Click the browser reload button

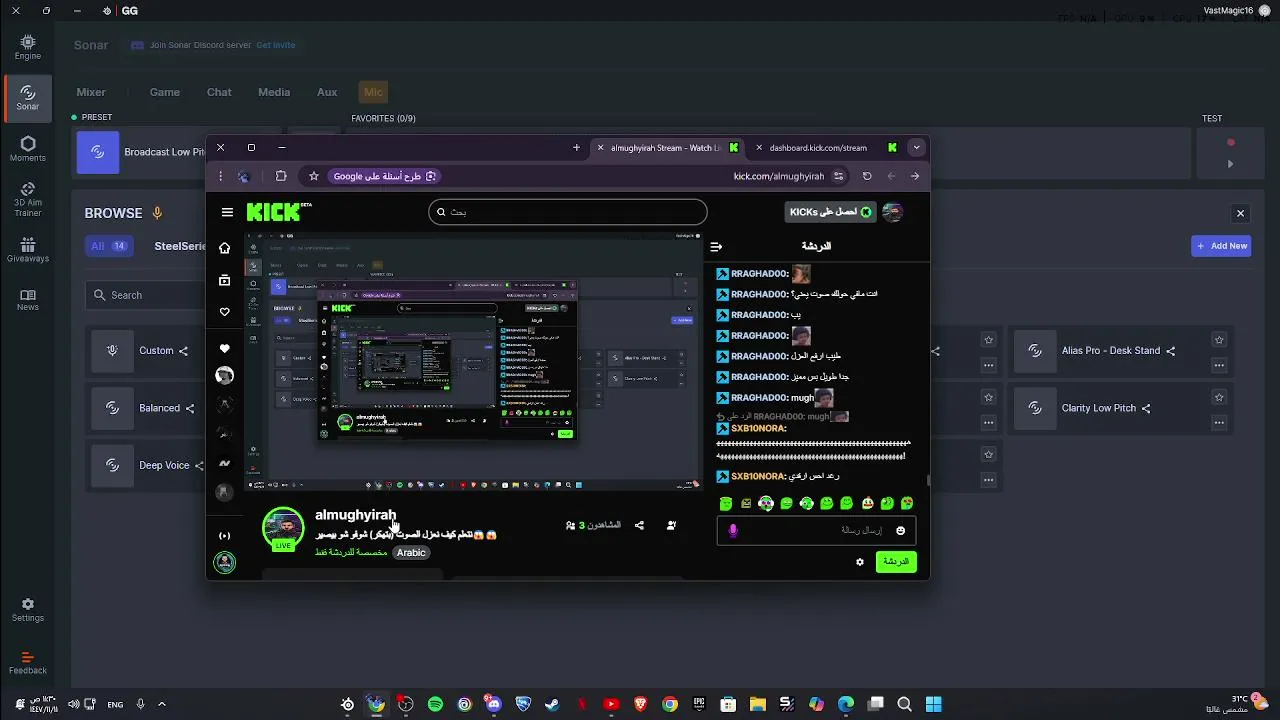click(x=867, y=176)
